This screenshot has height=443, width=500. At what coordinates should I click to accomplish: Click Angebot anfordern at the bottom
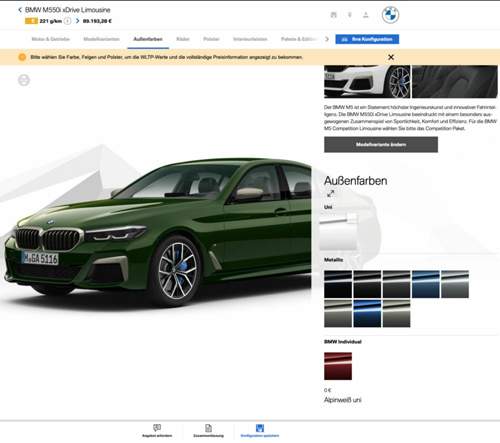[x=157, y=431]
